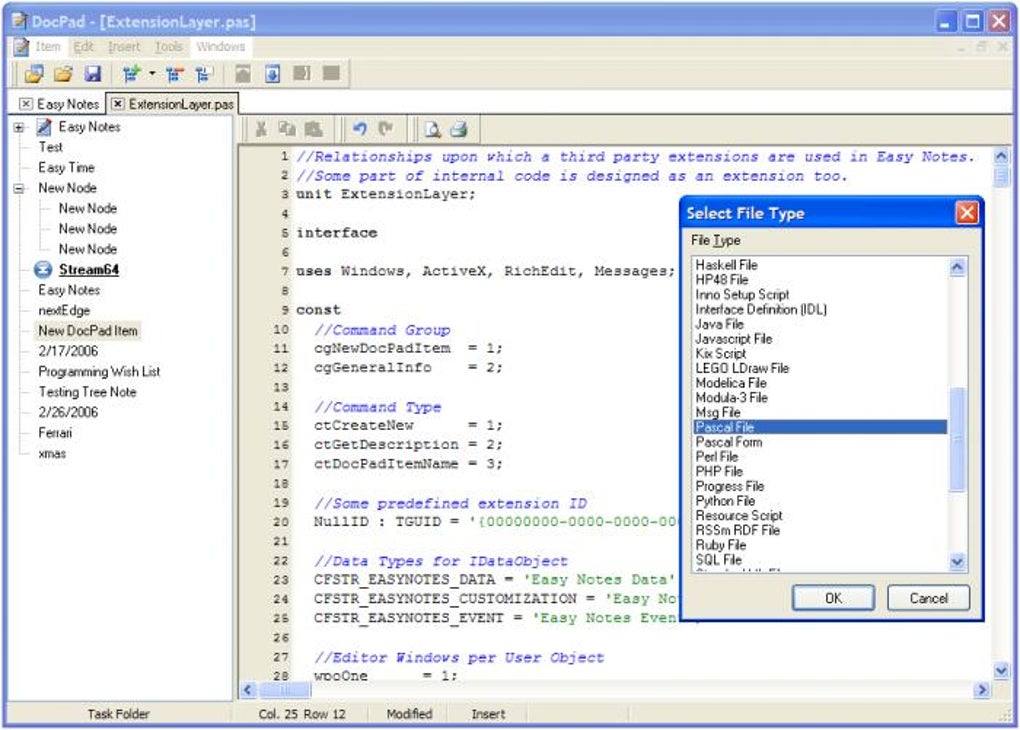
Task: Click the Print icon in editor toolbar
Action: (458, 128)
